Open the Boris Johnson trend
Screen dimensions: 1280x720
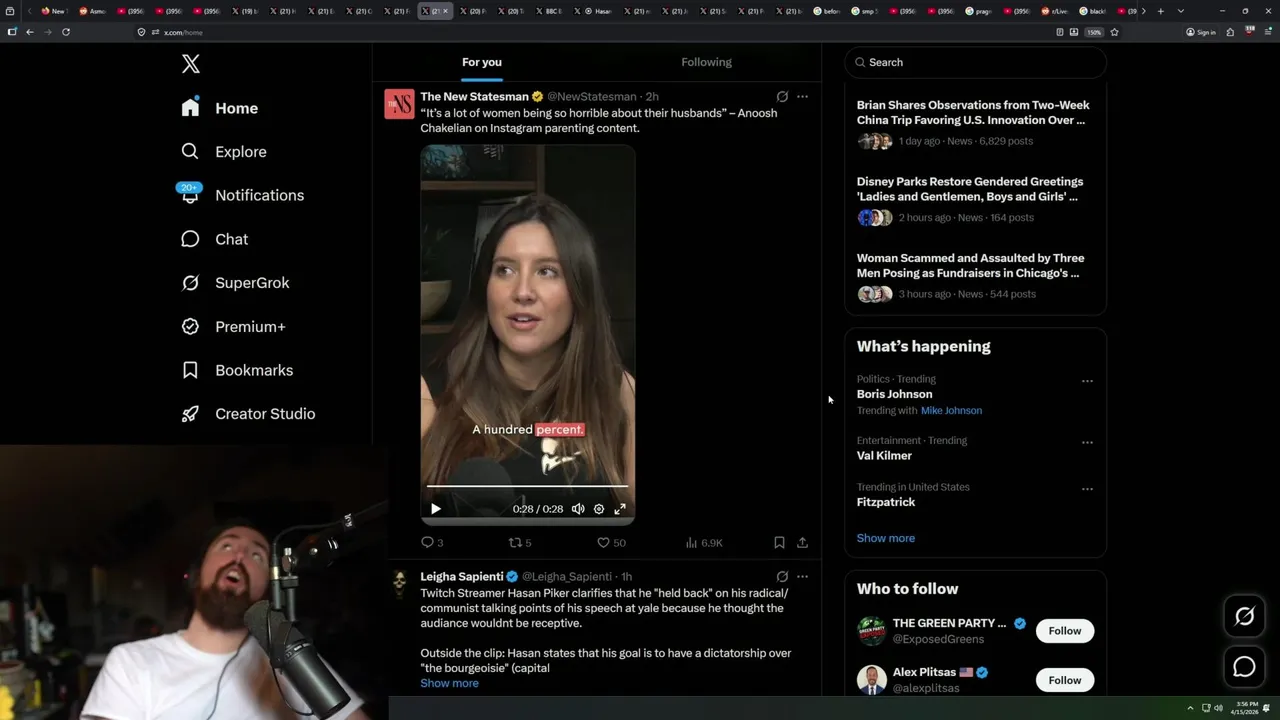[894, 394]
